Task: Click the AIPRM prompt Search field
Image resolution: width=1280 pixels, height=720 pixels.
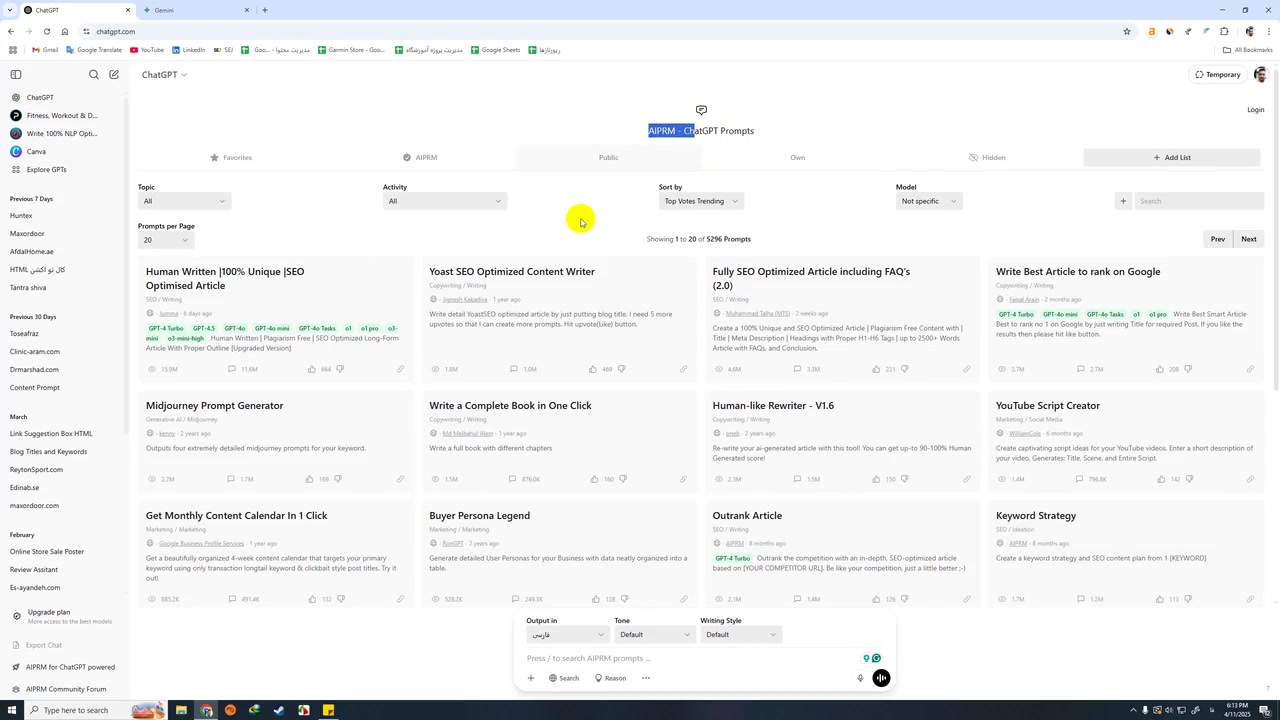Action: [x=1198, y=201]
